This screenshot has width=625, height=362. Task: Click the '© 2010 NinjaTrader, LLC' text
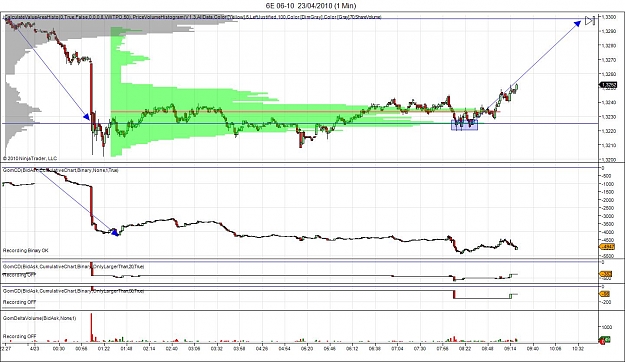pyautogui.click(x=30, y=158)
